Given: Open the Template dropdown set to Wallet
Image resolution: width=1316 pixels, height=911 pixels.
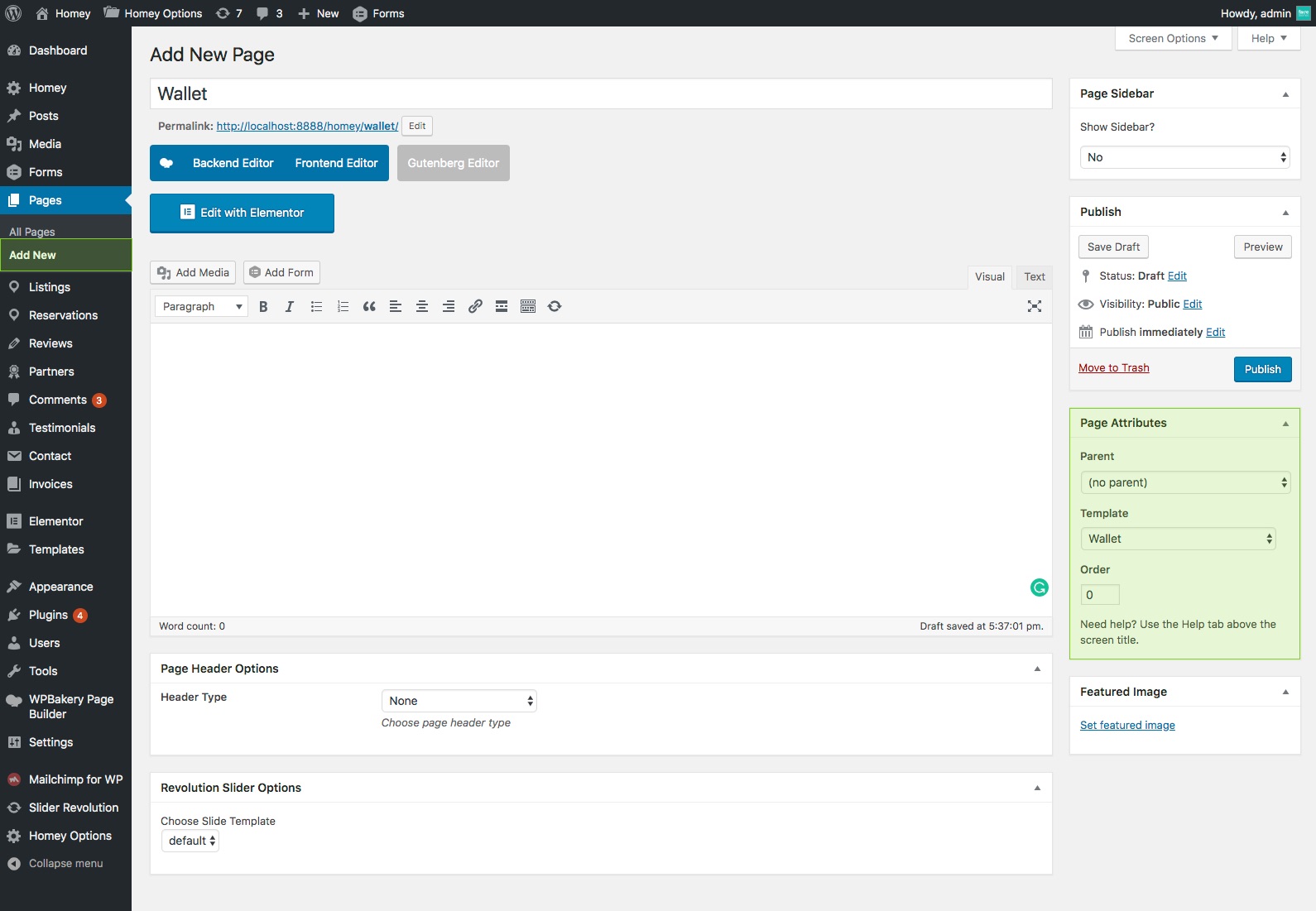Looking at the screenshot, I should click(1178, 539).
